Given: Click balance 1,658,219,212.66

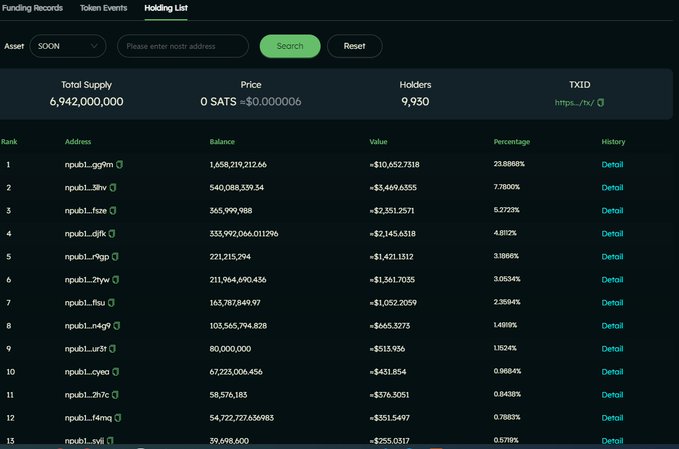Looking at the screenshot, I should point(238,165).
